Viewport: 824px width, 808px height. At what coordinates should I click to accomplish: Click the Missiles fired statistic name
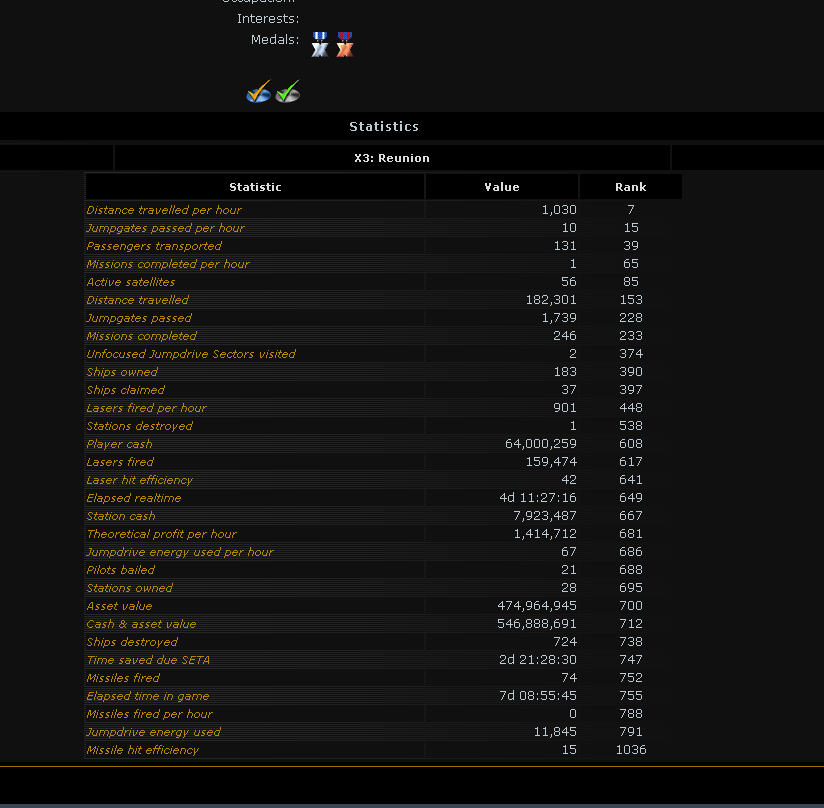click(x=123, y=678)
